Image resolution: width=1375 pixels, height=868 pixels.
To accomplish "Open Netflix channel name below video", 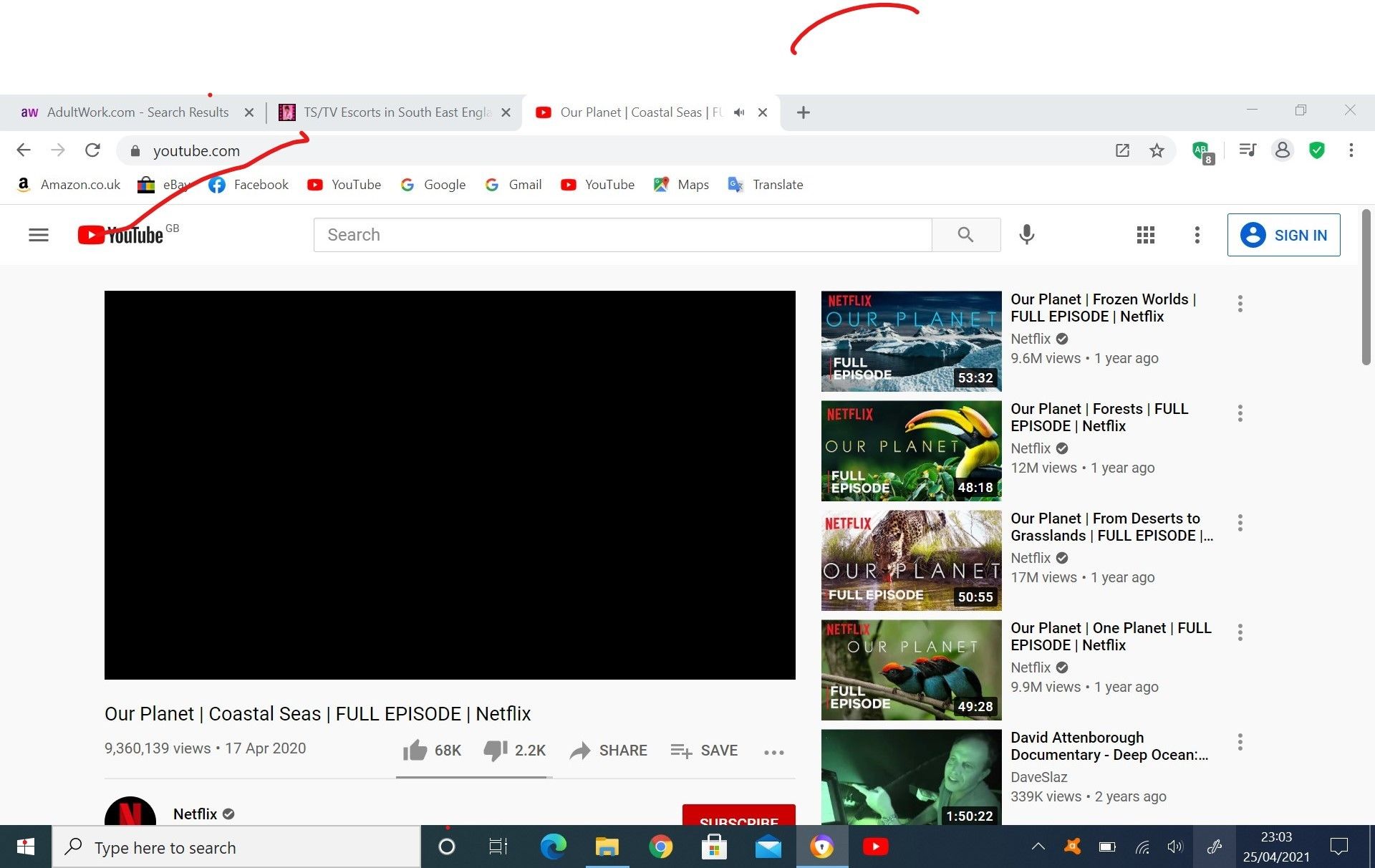I will [x=195, y=814].
